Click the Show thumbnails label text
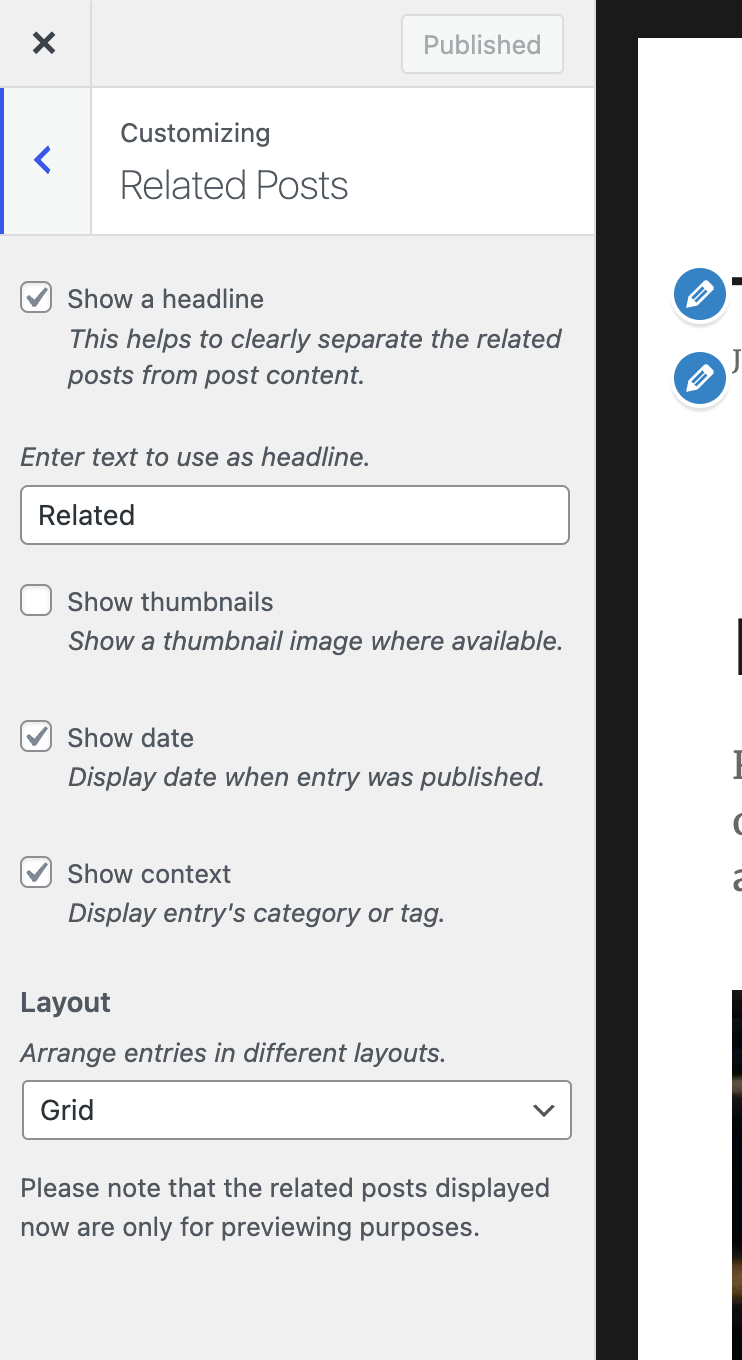Screen dimensions: 742x1360 [x=170, y=602]
